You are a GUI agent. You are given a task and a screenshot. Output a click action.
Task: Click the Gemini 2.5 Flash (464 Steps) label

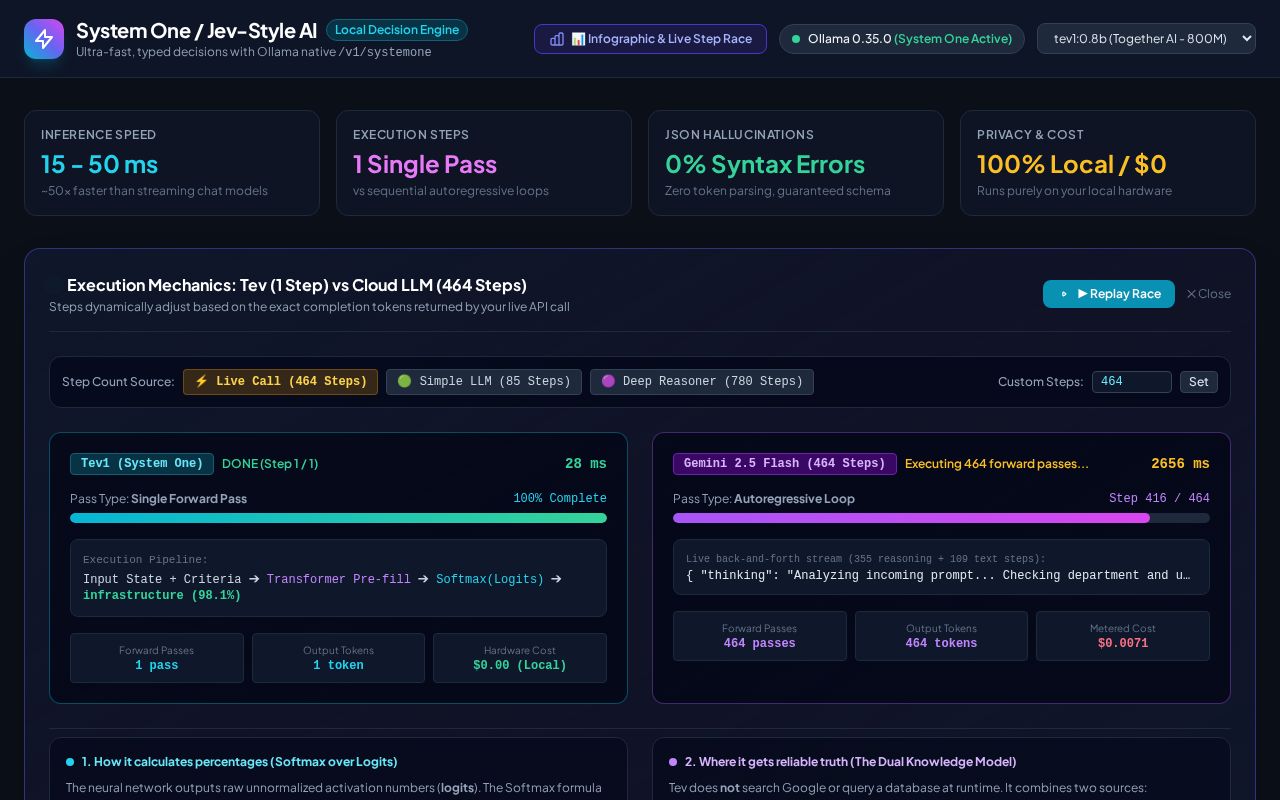785,464
